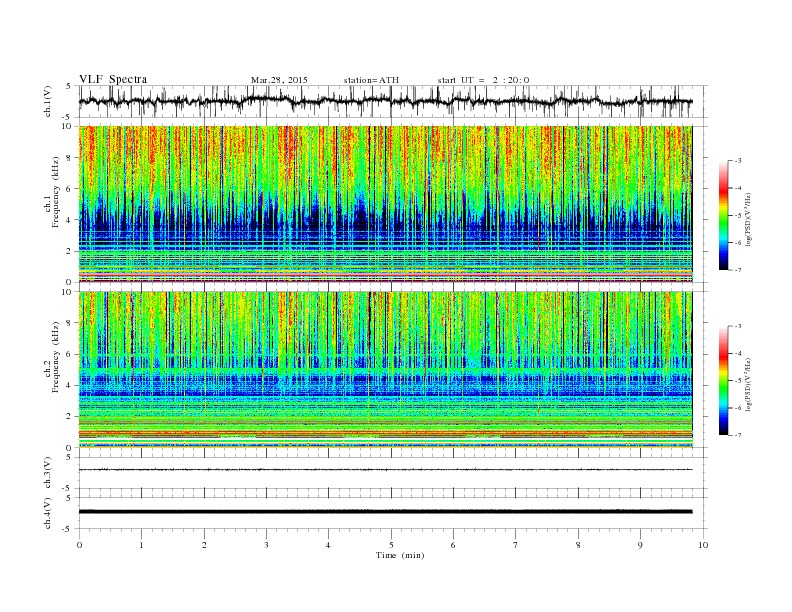Click the date 'Mar.28, 2015' label
Image resolution: width=792 pixels, height=612 pixels.
point(279,80)
